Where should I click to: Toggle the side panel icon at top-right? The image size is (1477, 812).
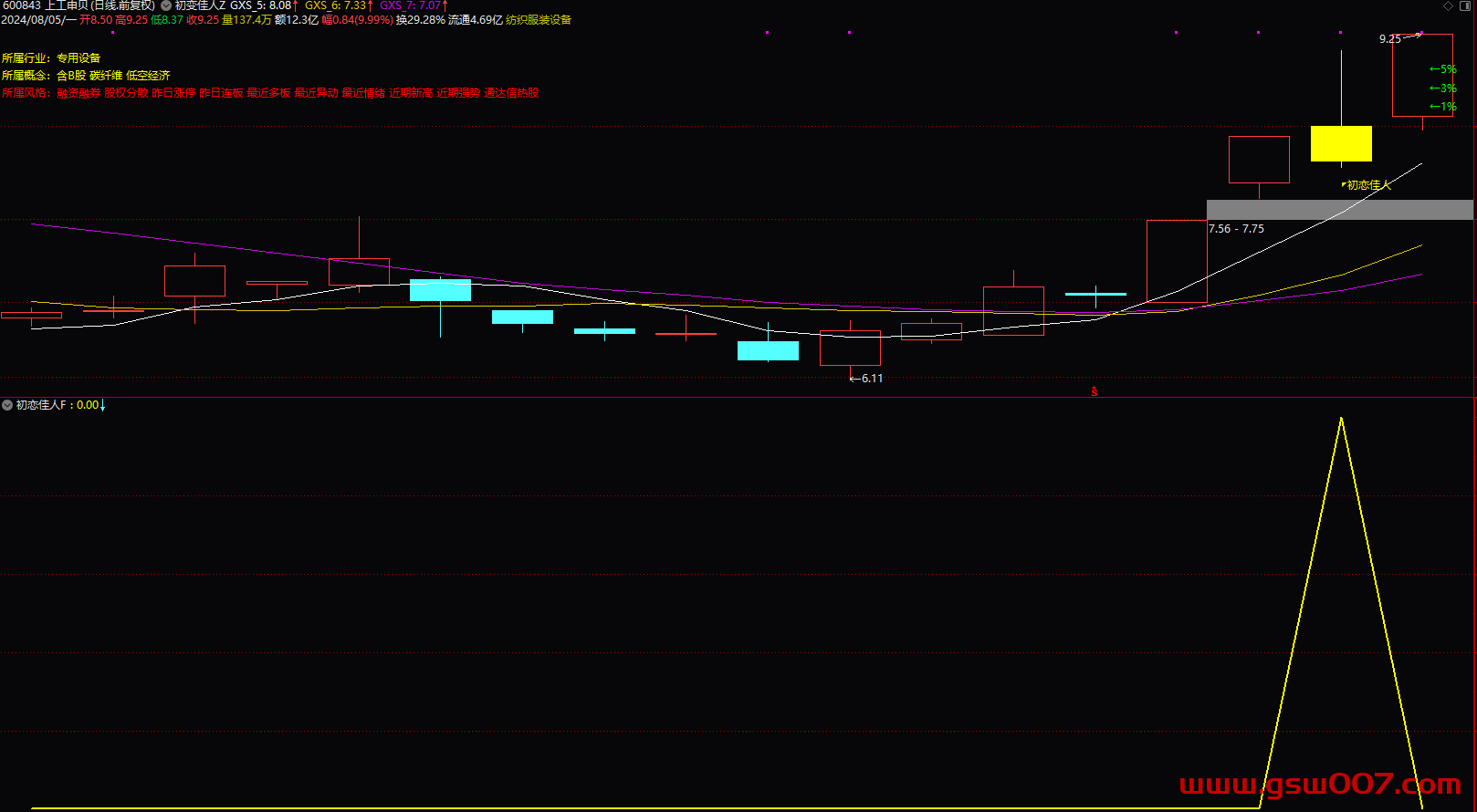[1466, 6]
